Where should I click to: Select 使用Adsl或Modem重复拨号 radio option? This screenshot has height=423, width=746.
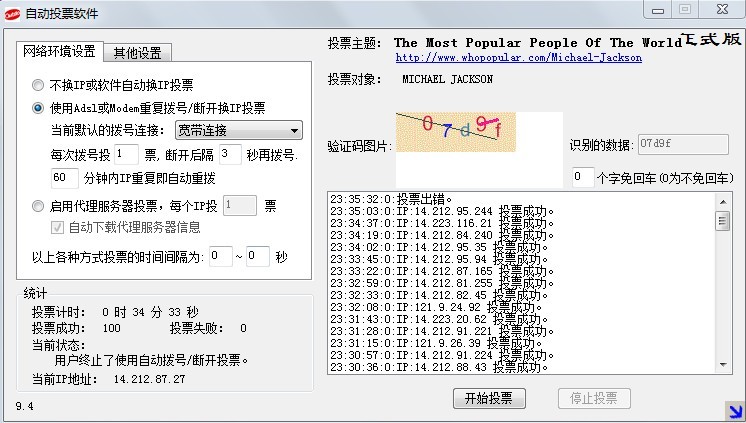[39, 108]
